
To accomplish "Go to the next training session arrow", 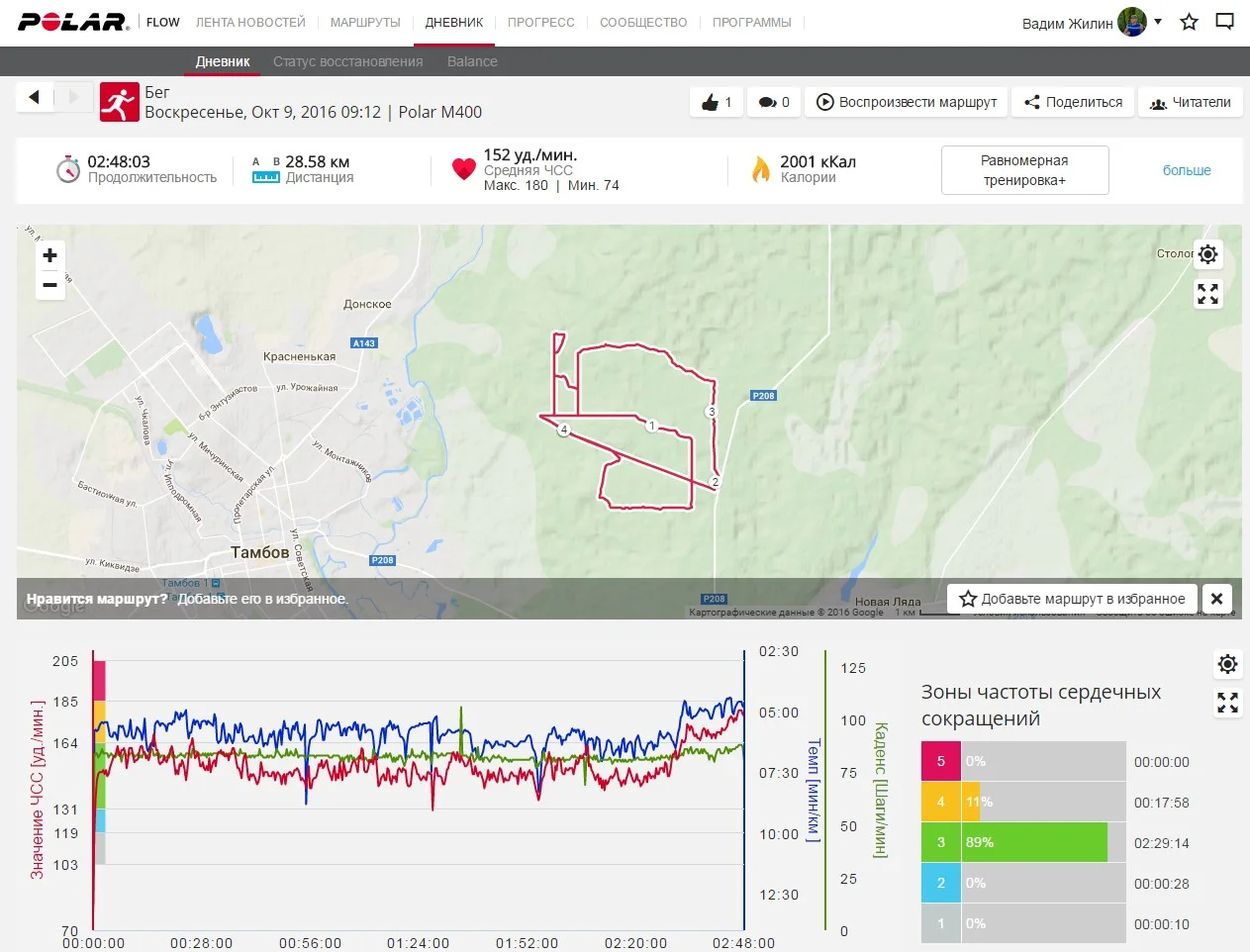I will pyautogui.click(x=73, y=97).
